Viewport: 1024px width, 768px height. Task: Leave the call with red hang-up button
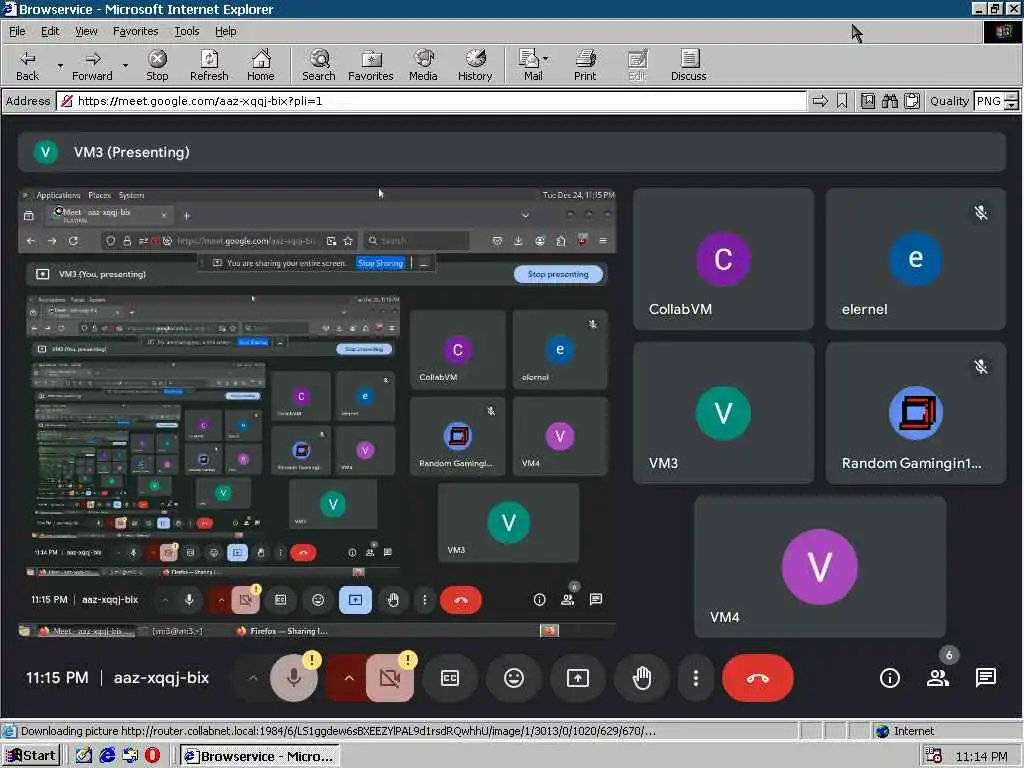coord(758,678)
